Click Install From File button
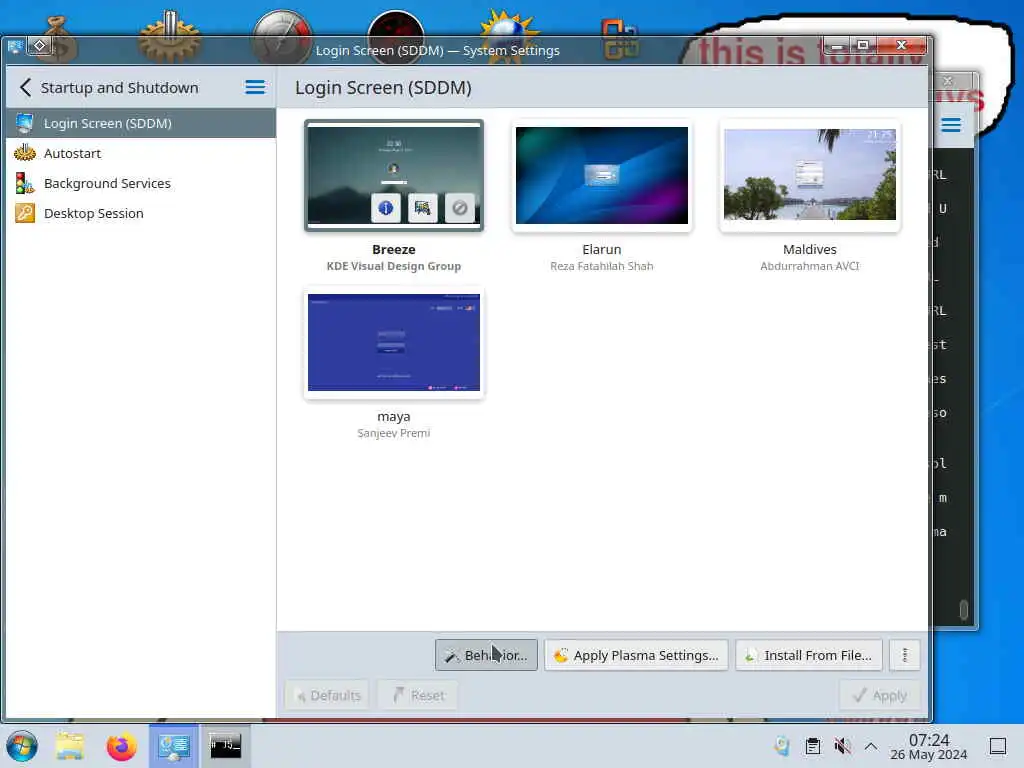 (x=808, y=655)
